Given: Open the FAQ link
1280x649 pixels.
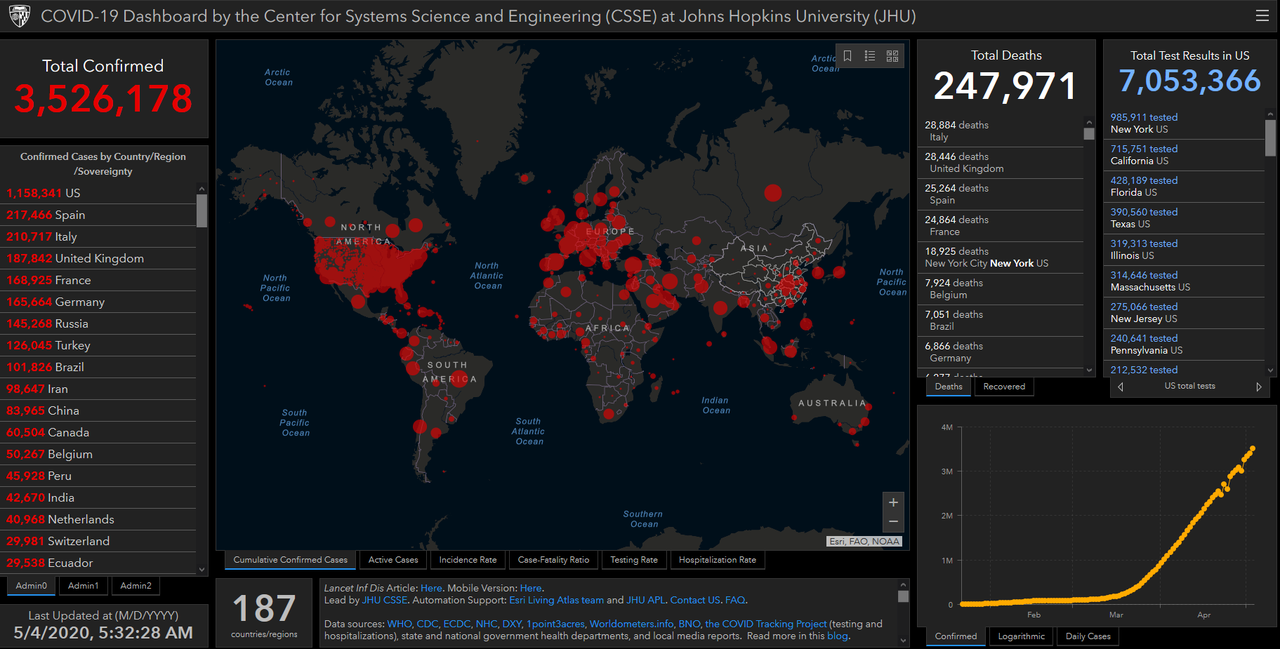Looking at the screenshot, I should point(735,600).
